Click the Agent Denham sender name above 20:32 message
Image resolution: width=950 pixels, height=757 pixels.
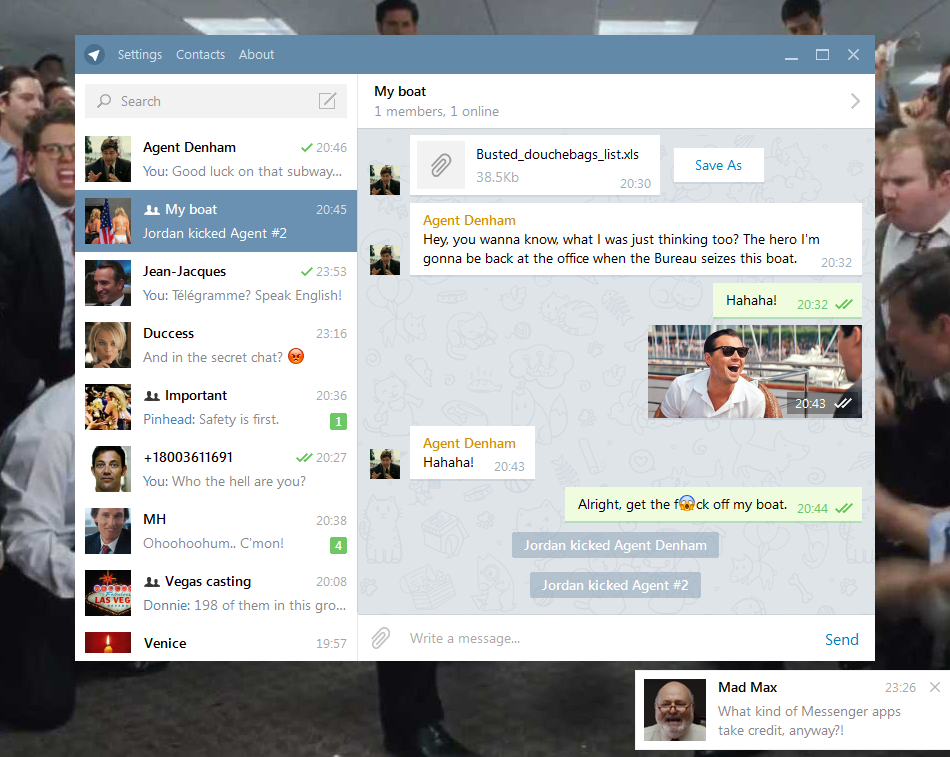coord(469,221)
